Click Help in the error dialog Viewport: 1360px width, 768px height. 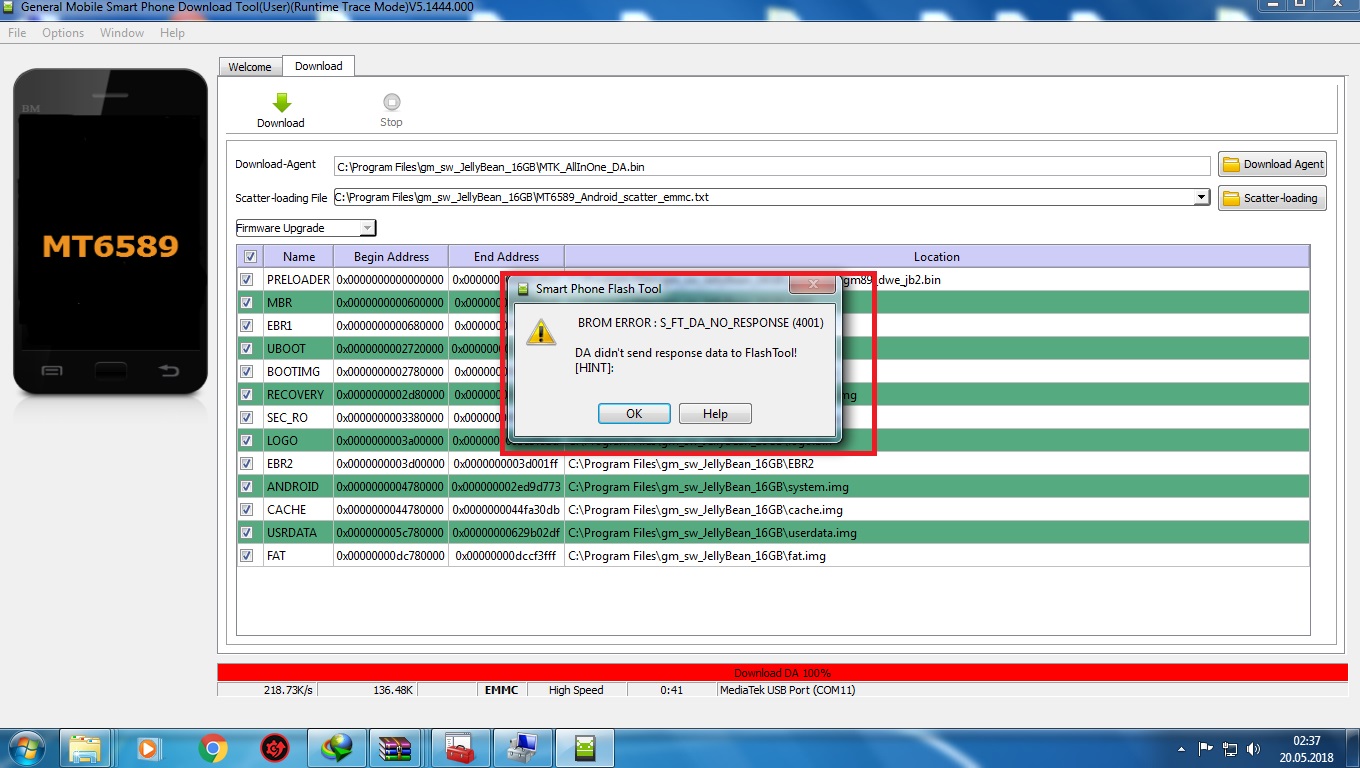coord(715,414)
